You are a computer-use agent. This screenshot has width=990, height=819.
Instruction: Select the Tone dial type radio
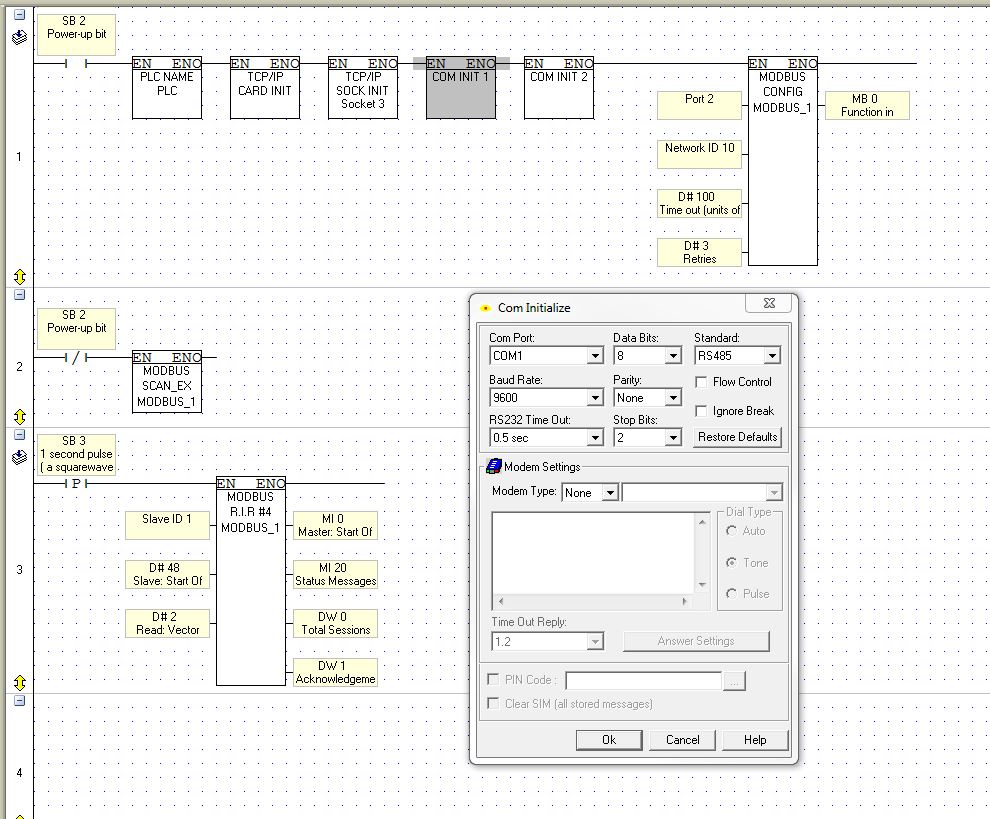click(x=732, y=563)
